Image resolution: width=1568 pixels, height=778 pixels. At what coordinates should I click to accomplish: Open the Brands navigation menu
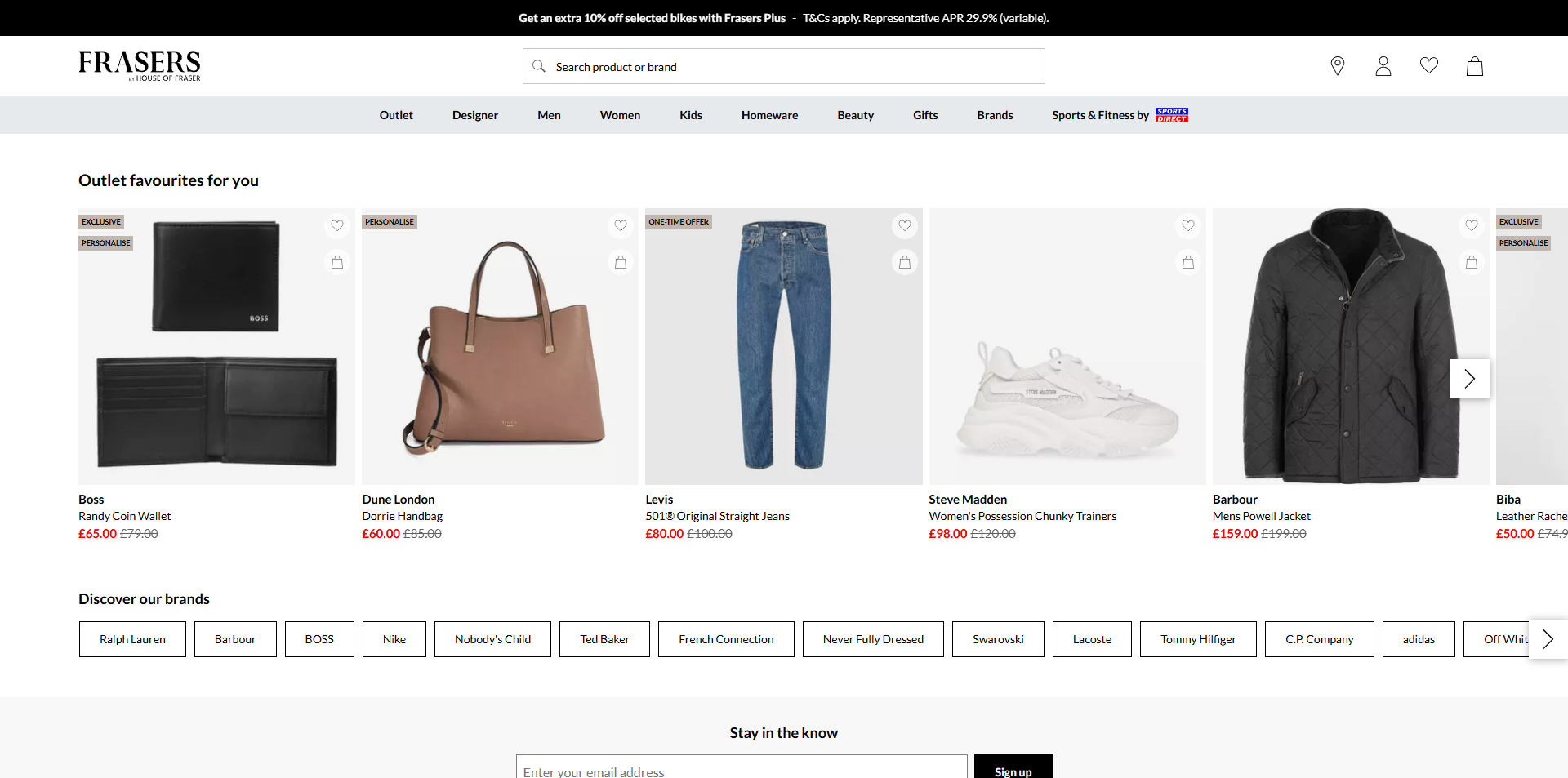[995, 115]
